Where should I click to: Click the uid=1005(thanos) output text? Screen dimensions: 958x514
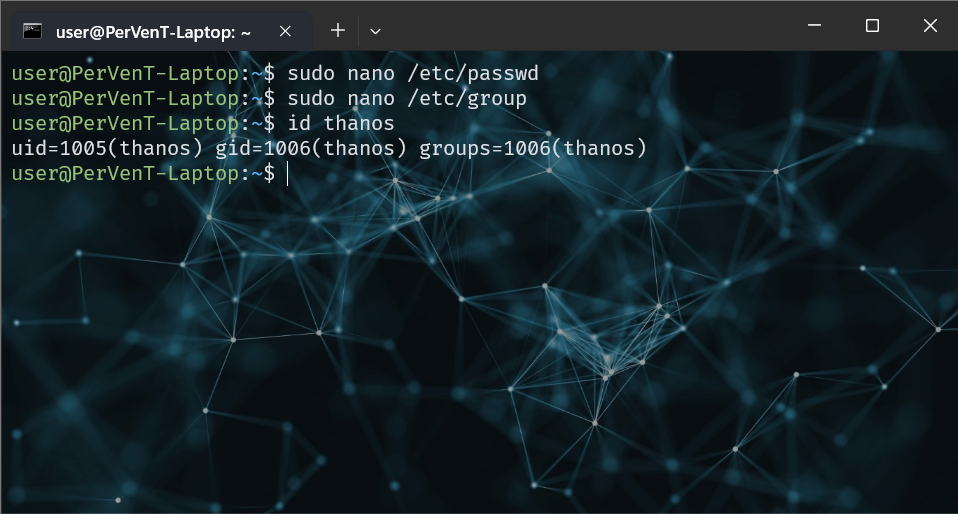click(x=108, y=149)
